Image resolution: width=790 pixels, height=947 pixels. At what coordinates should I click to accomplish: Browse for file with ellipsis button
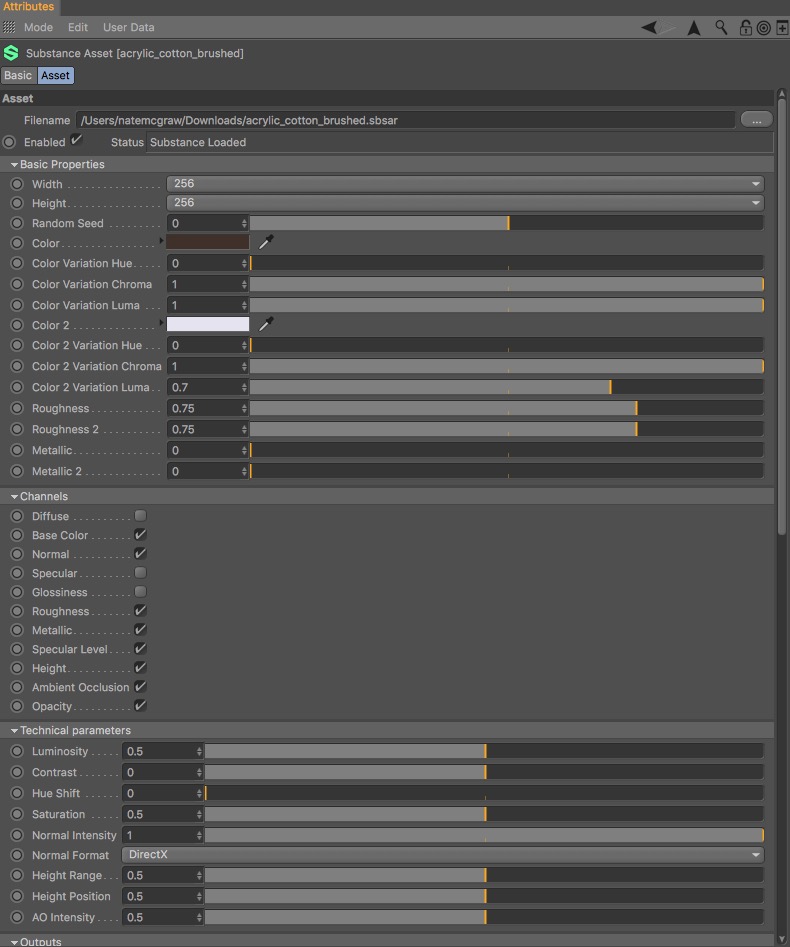[x=756, y=120]
